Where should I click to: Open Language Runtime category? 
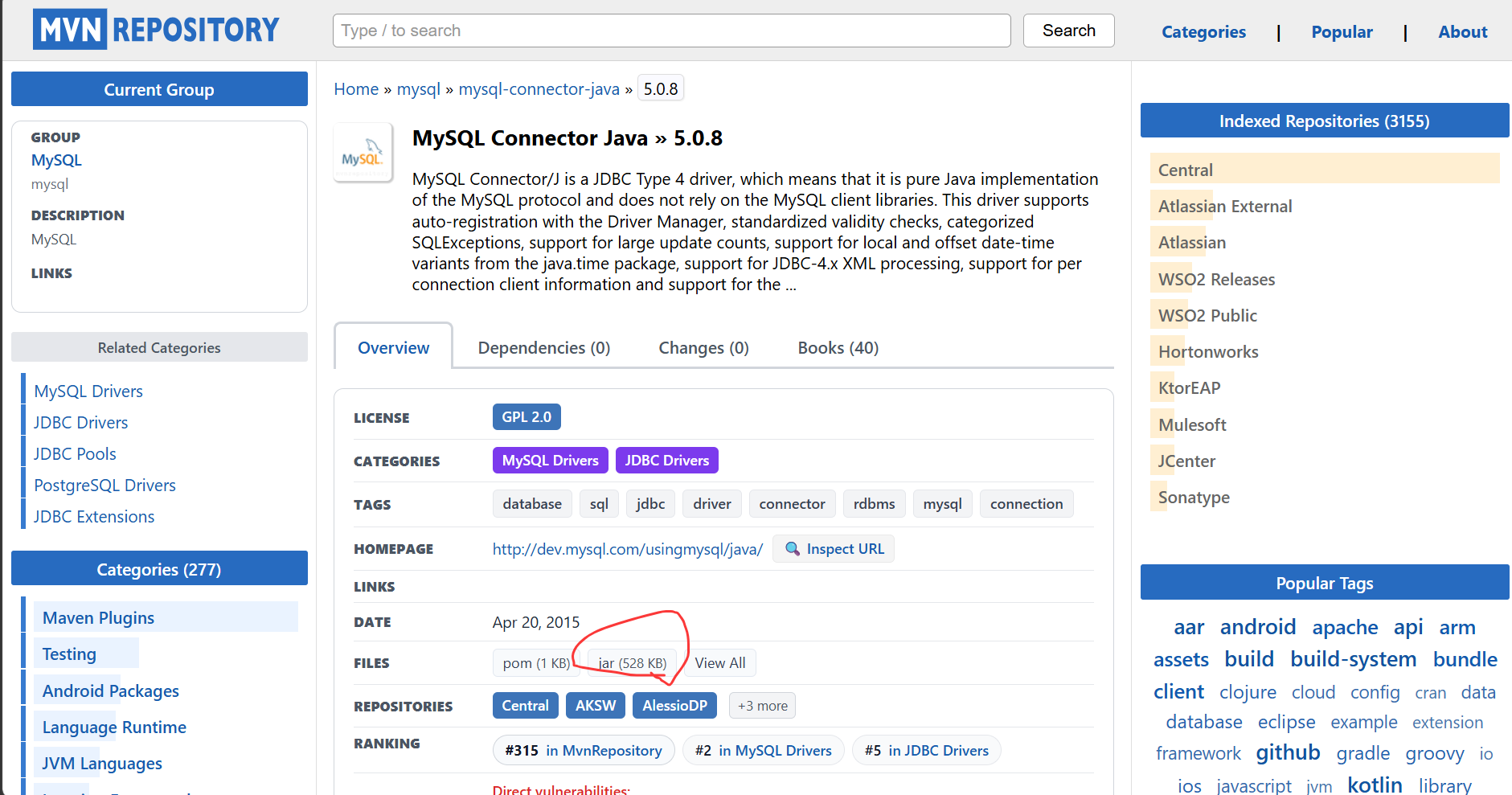(x=114, y=727)
